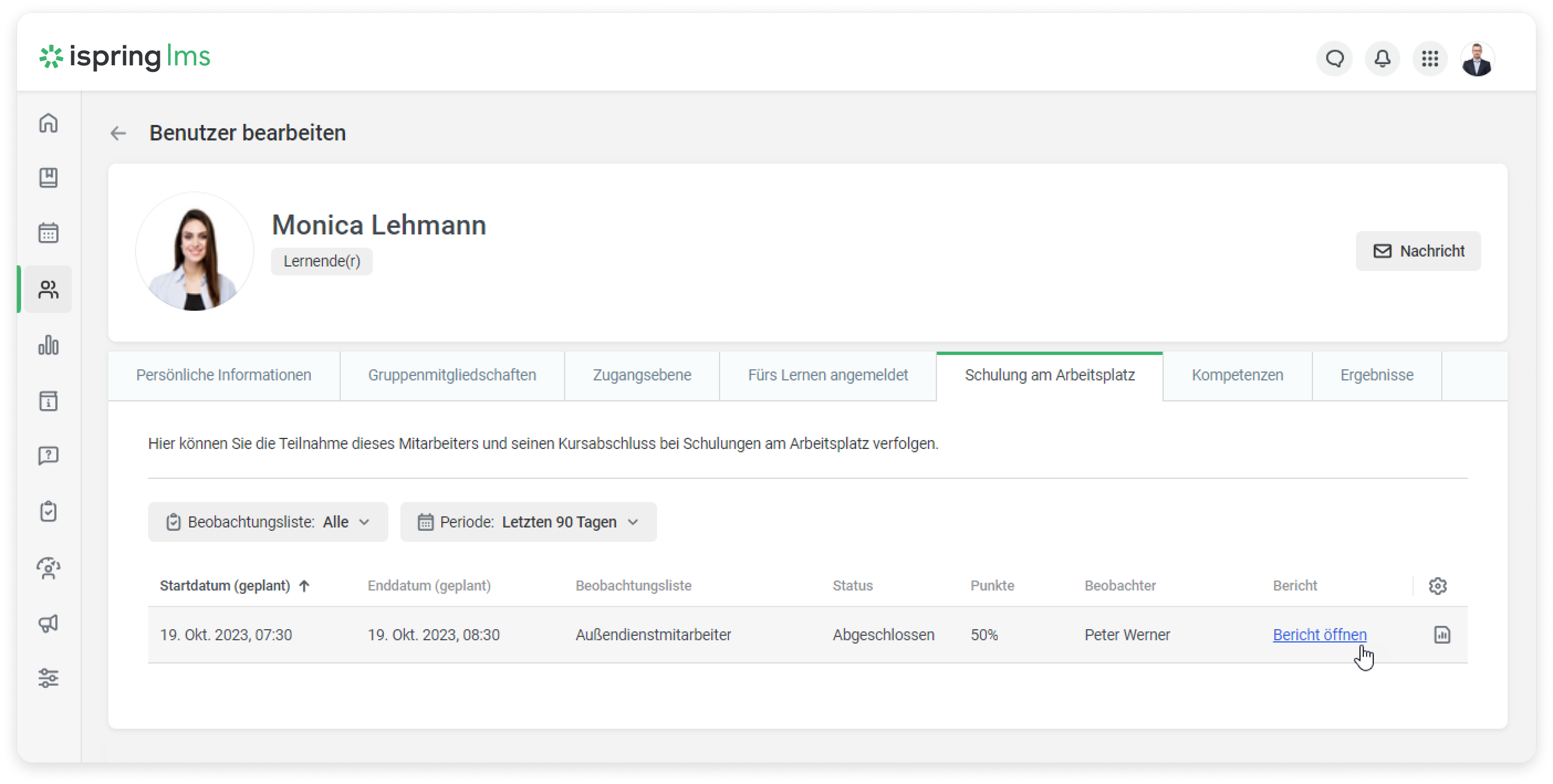This screenshot has height=784, width=1553.
Task: Click the megaphone announcements icon
Action: [48, 623]
